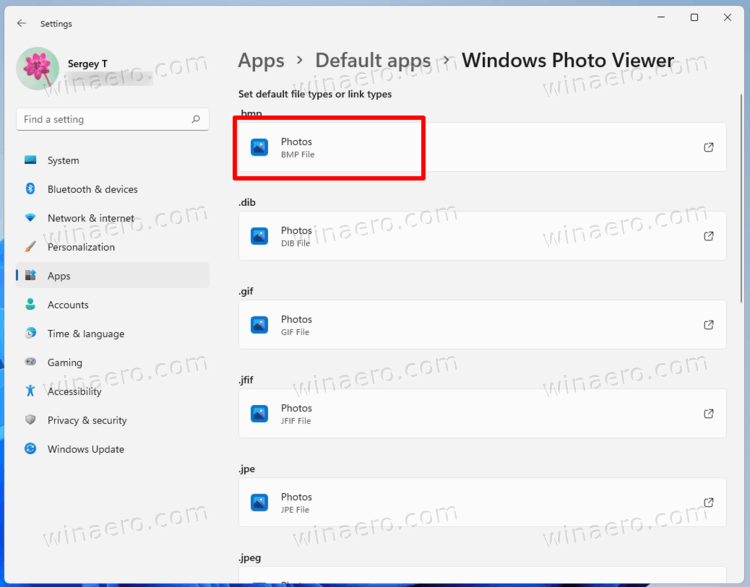Screen dimensions: 750x587
Task: Click the search magnifier icon
Action: coord(196,119)
